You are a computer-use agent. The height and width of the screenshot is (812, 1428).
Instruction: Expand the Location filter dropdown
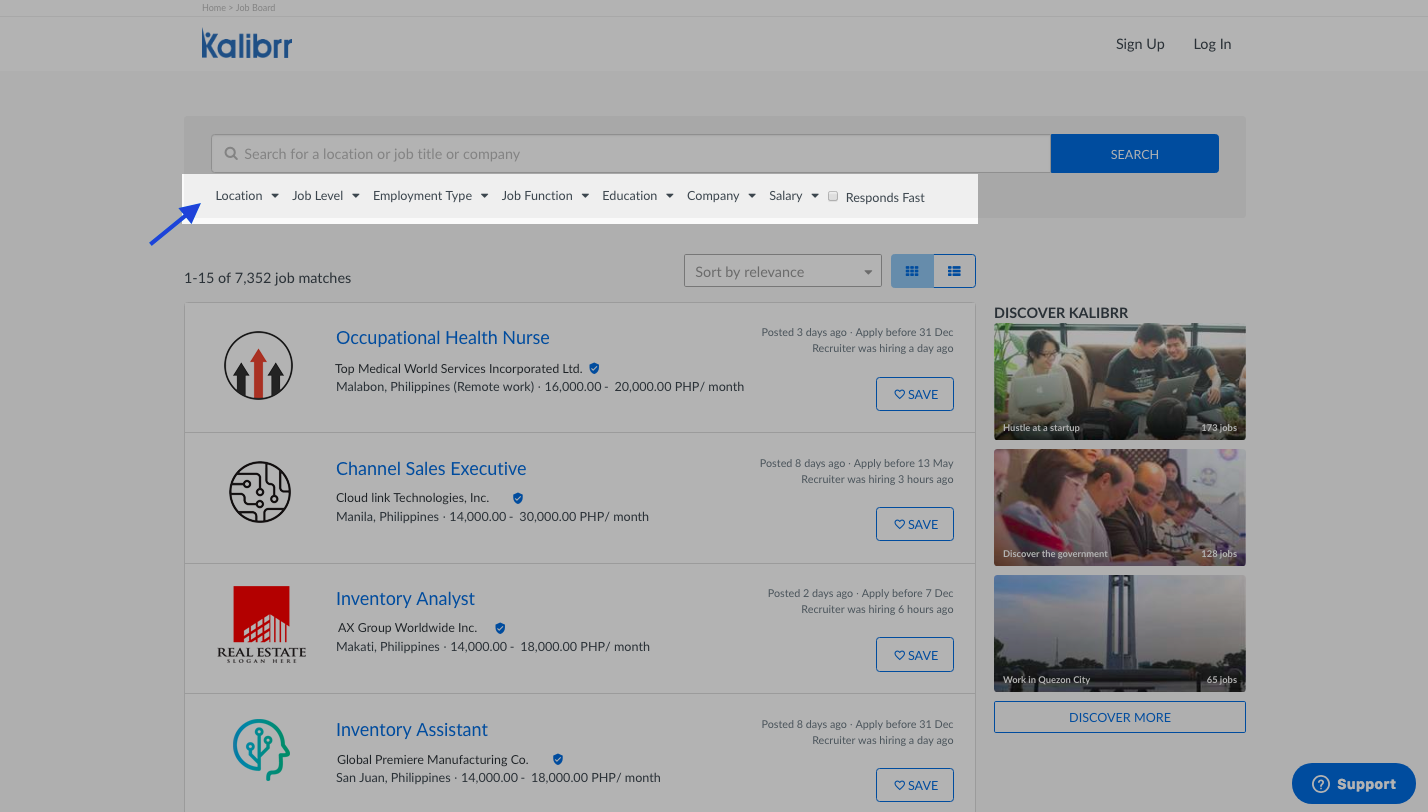pos(247,196)
